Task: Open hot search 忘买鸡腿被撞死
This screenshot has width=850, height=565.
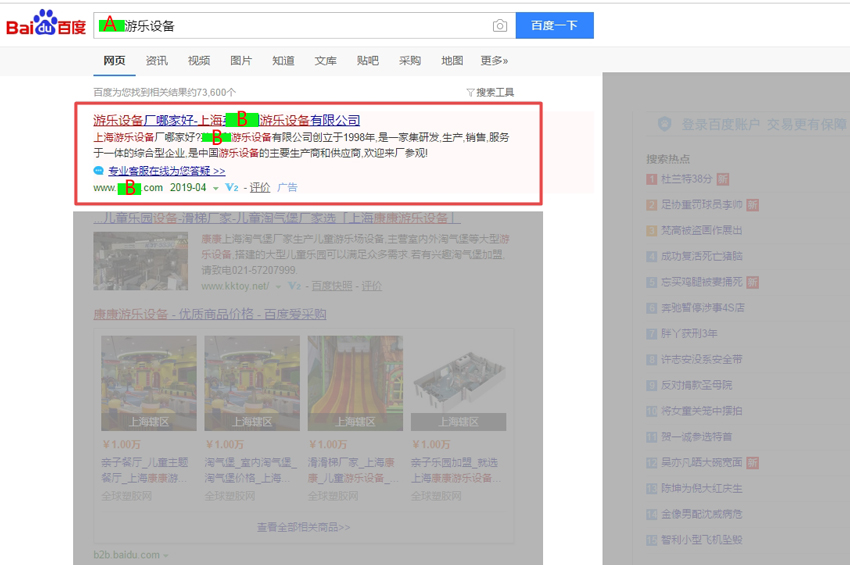Action: point(701,282)
